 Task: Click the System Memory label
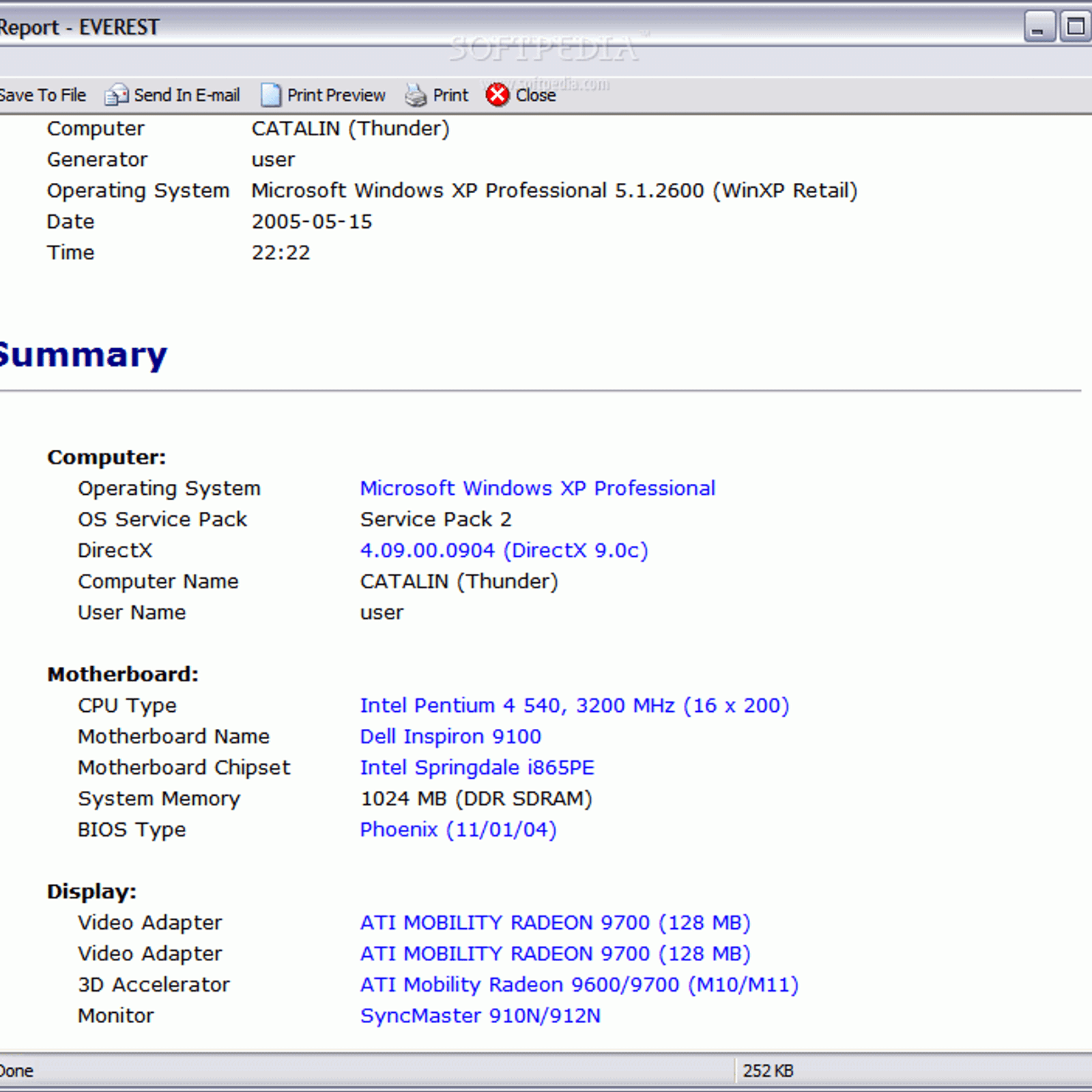pyautogui.click(x=158, y=799)
